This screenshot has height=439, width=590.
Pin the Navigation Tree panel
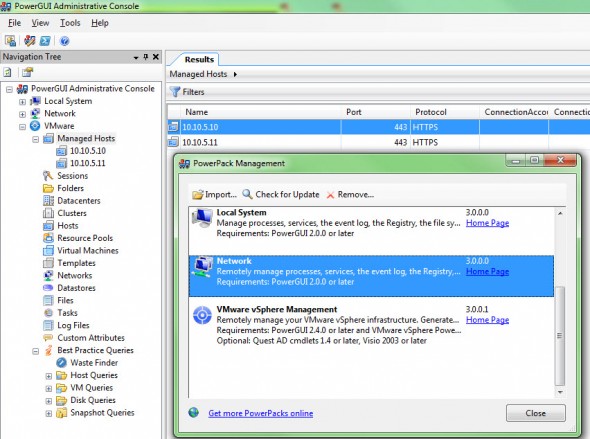pyautogui.click(x=146, y=57)
